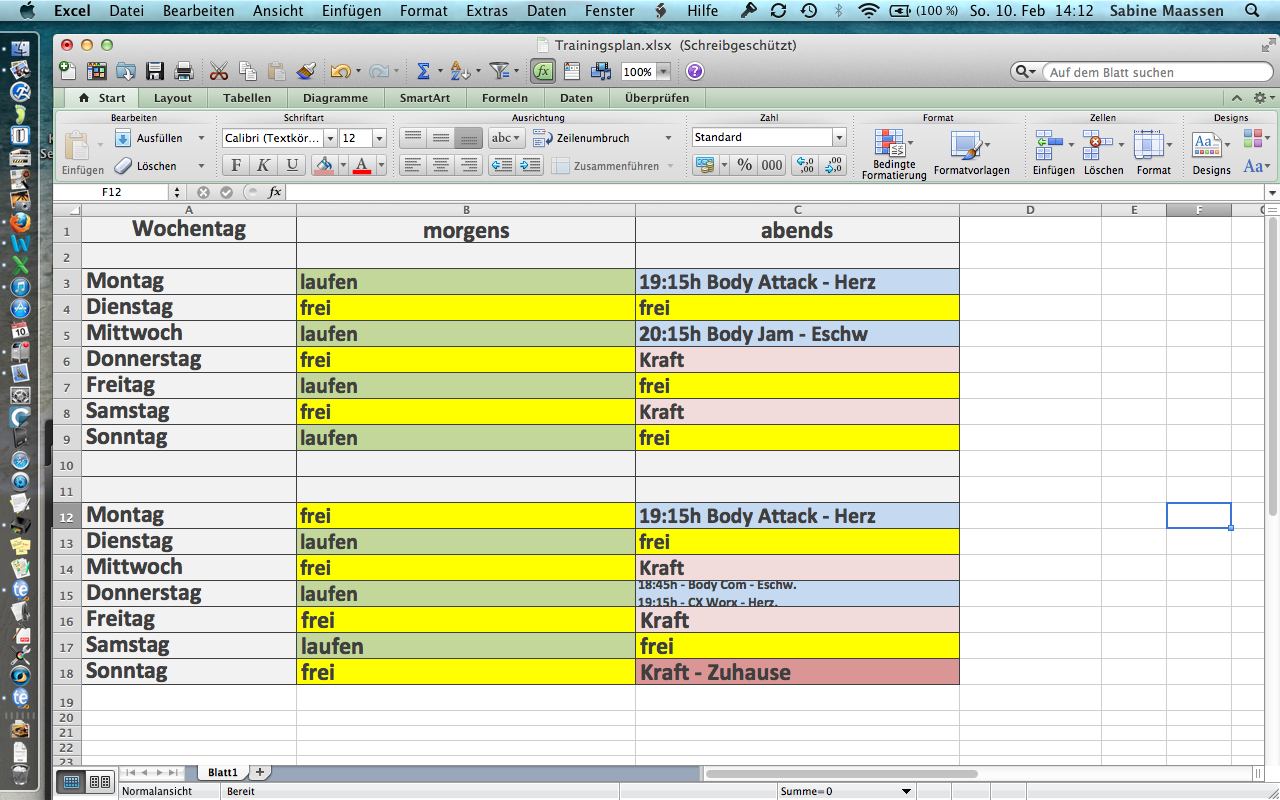The image size is (1280, 800).
Task: Select the Format Painter brush icon
Action: [x=306, y=71]
